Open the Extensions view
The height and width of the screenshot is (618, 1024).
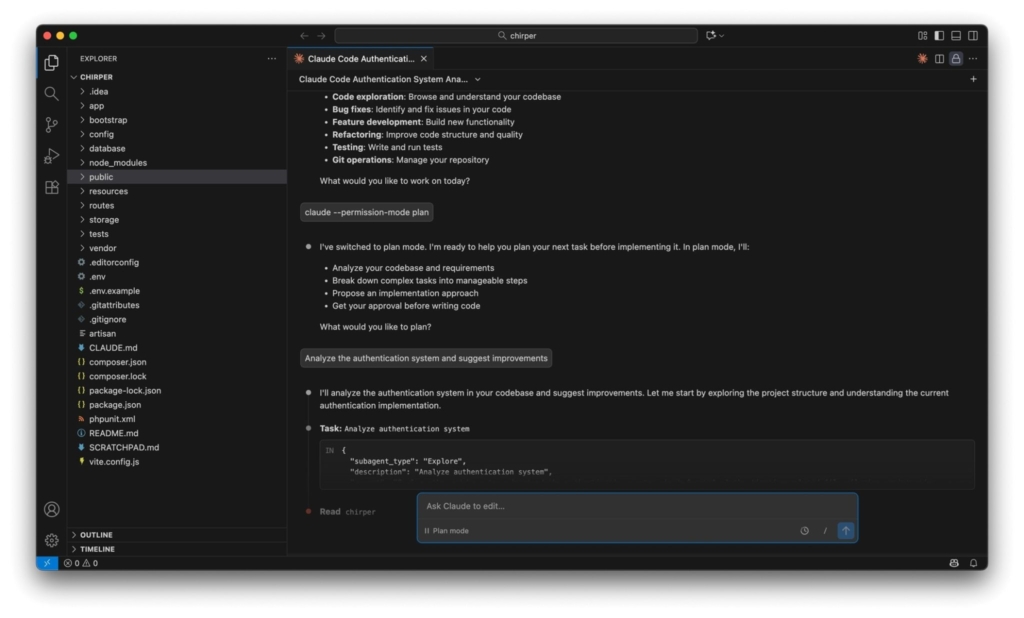point(52,187)
